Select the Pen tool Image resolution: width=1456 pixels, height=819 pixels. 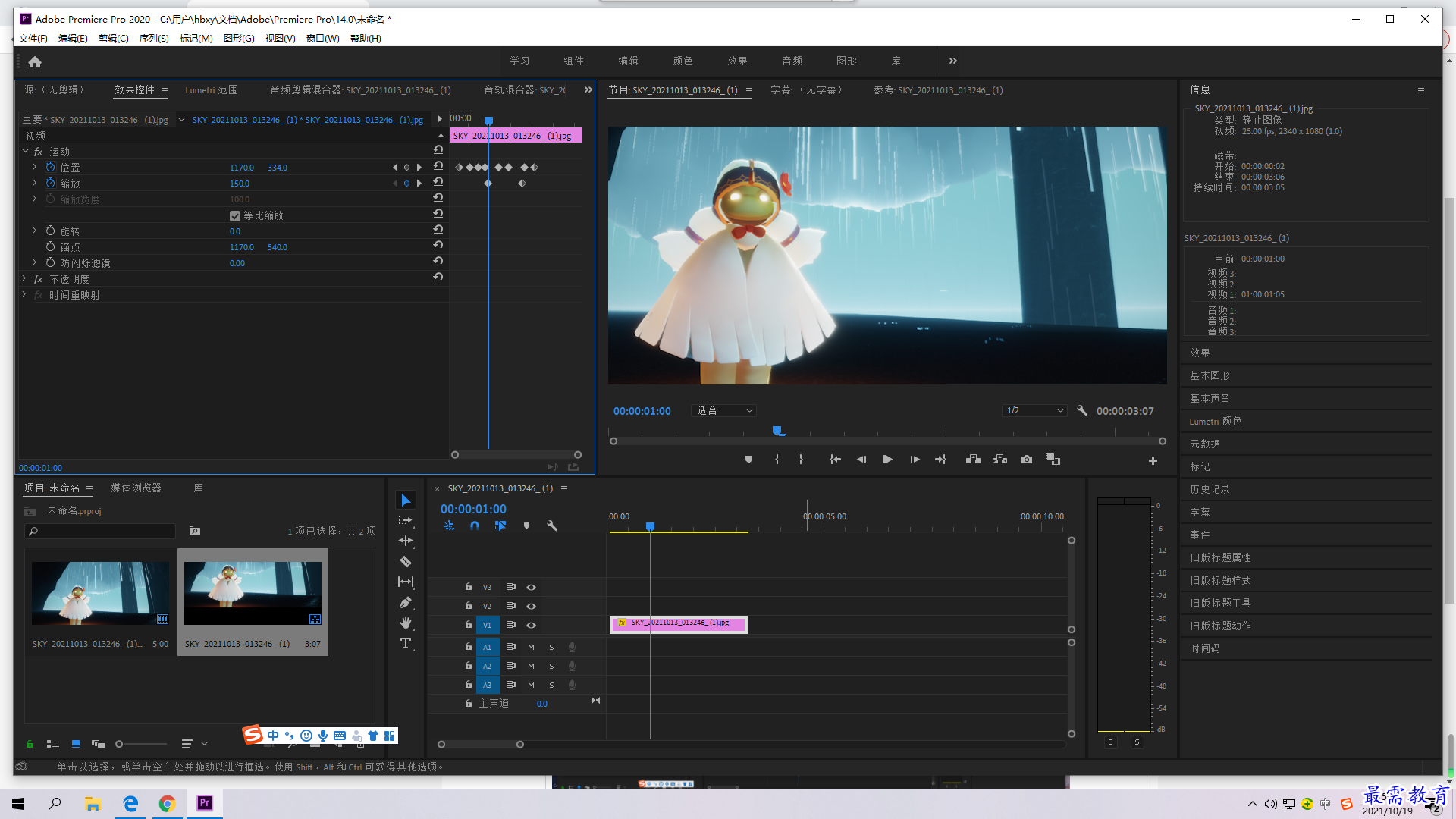(x=406, y=603)
